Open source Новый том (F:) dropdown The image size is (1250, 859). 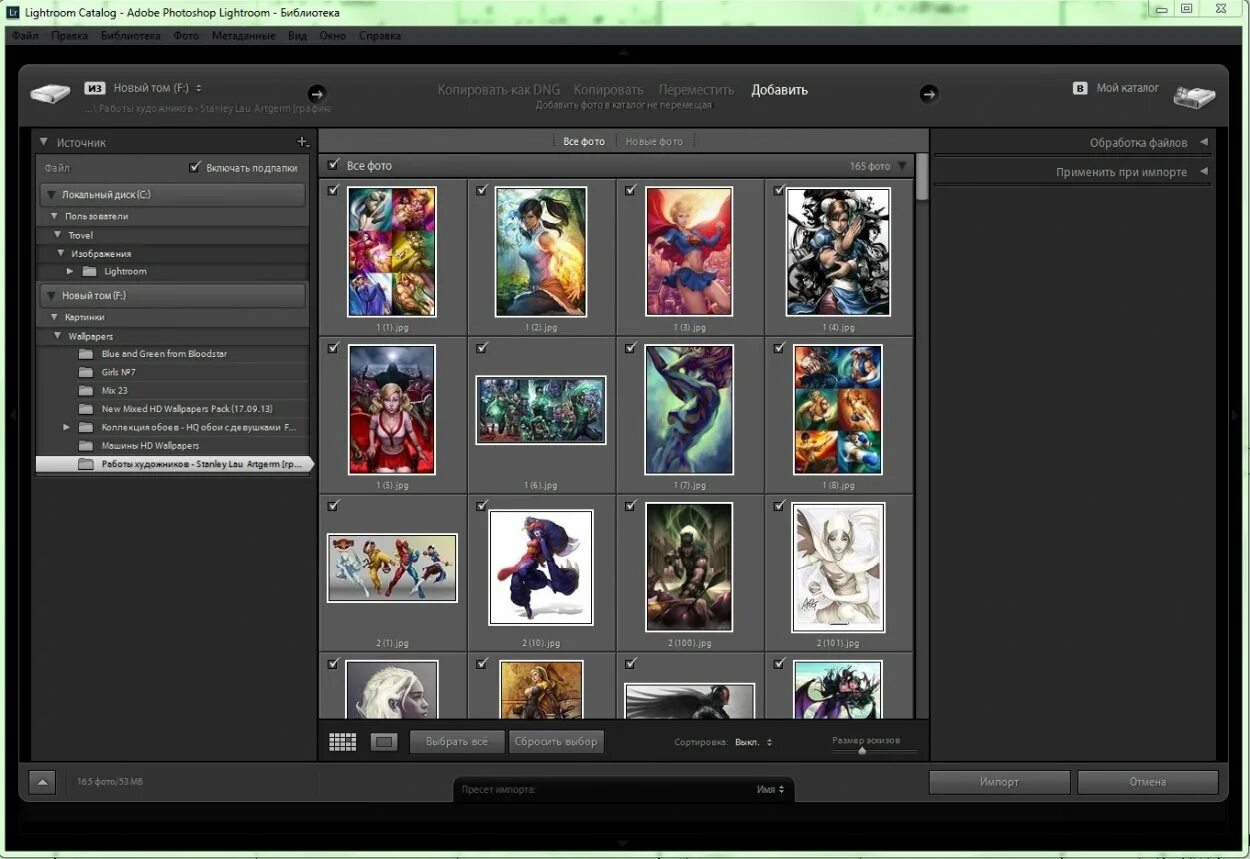coord(158,88)
